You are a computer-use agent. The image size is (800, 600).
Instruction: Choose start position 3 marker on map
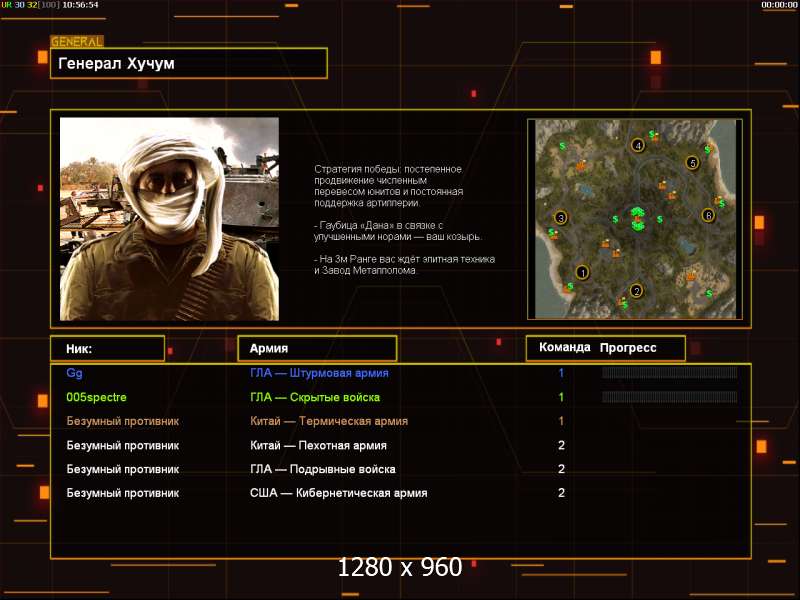(x=561, y=218)
